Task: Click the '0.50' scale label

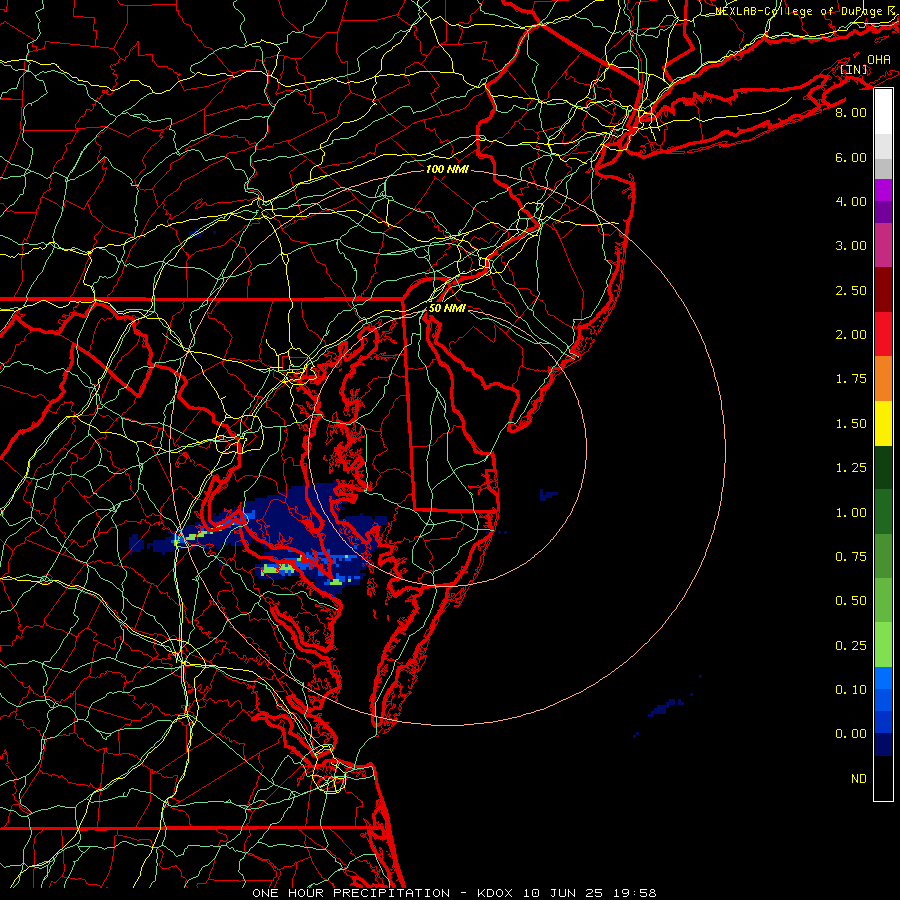Action: click(851, 601)
